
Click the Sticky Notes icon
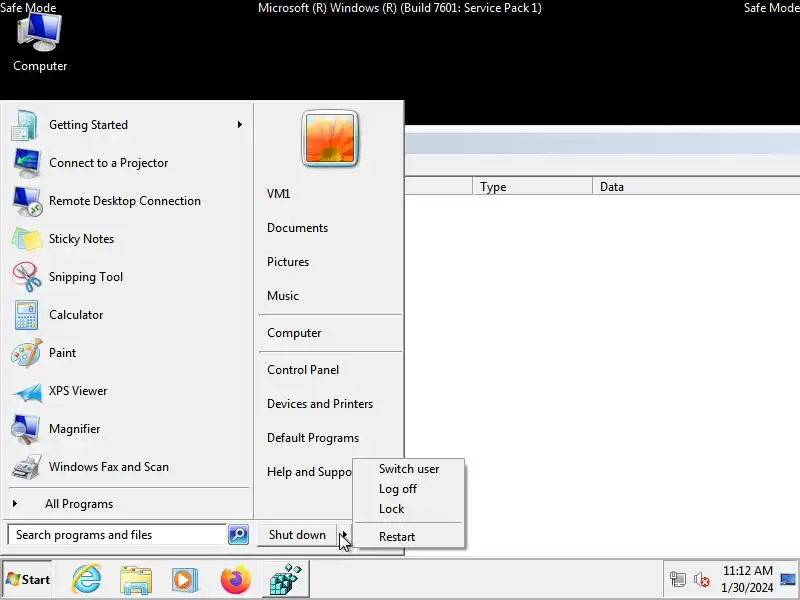(x=27, y=239)
